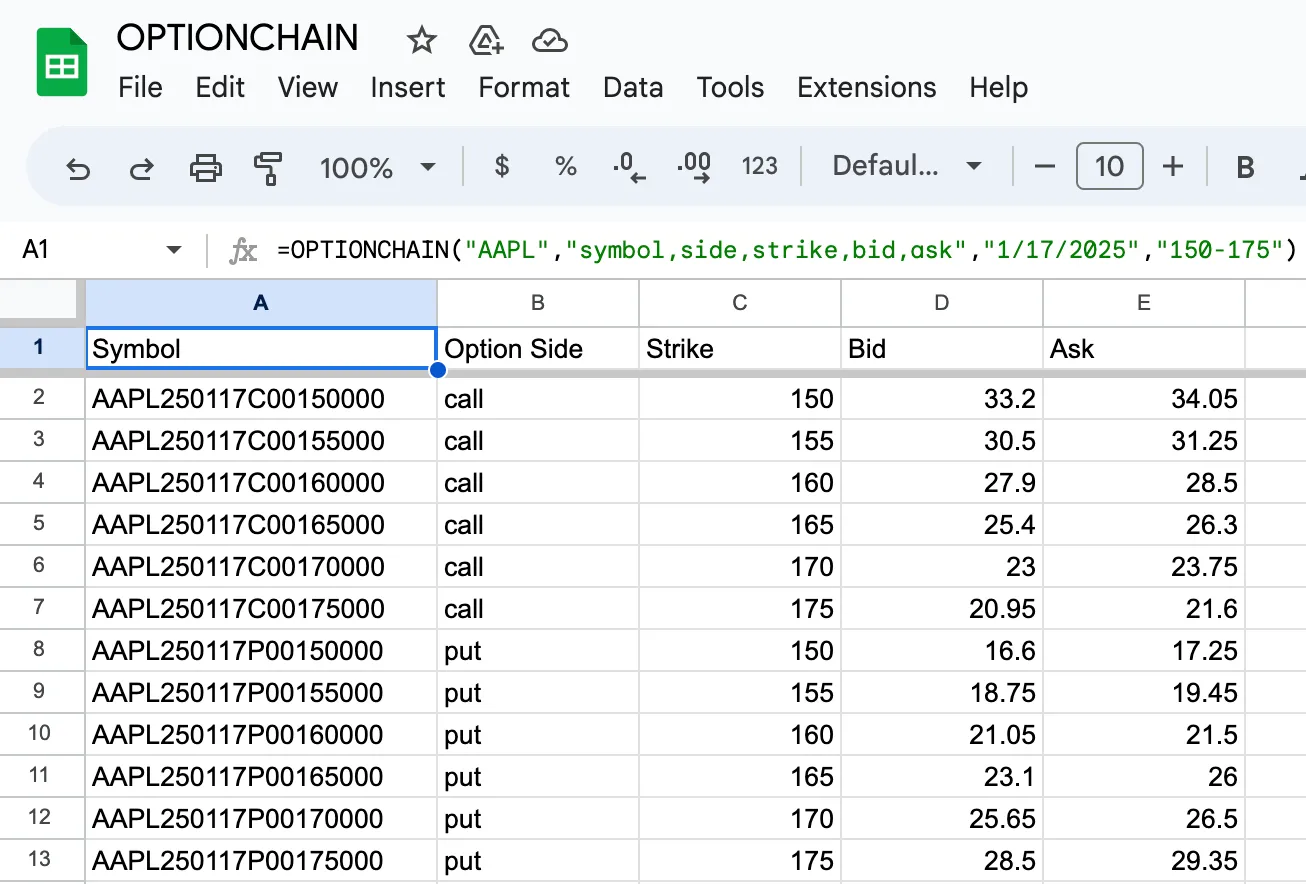This screenshot has width=1306, height=884.
Task: Open the Edit menu
Action: point(220,87)
